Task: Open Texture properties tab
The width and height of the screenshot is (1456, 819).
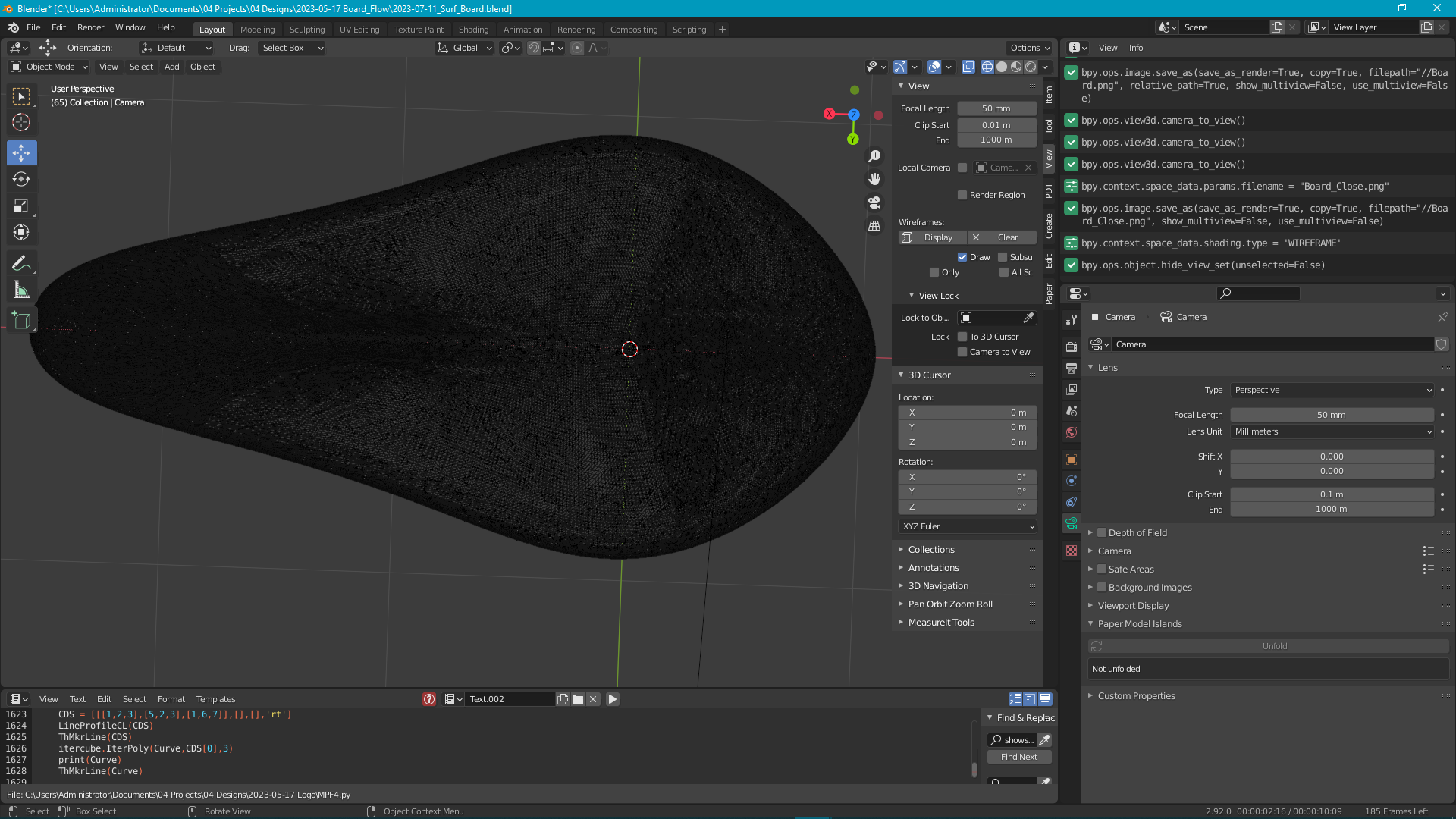Action: tap(1071, 551)
